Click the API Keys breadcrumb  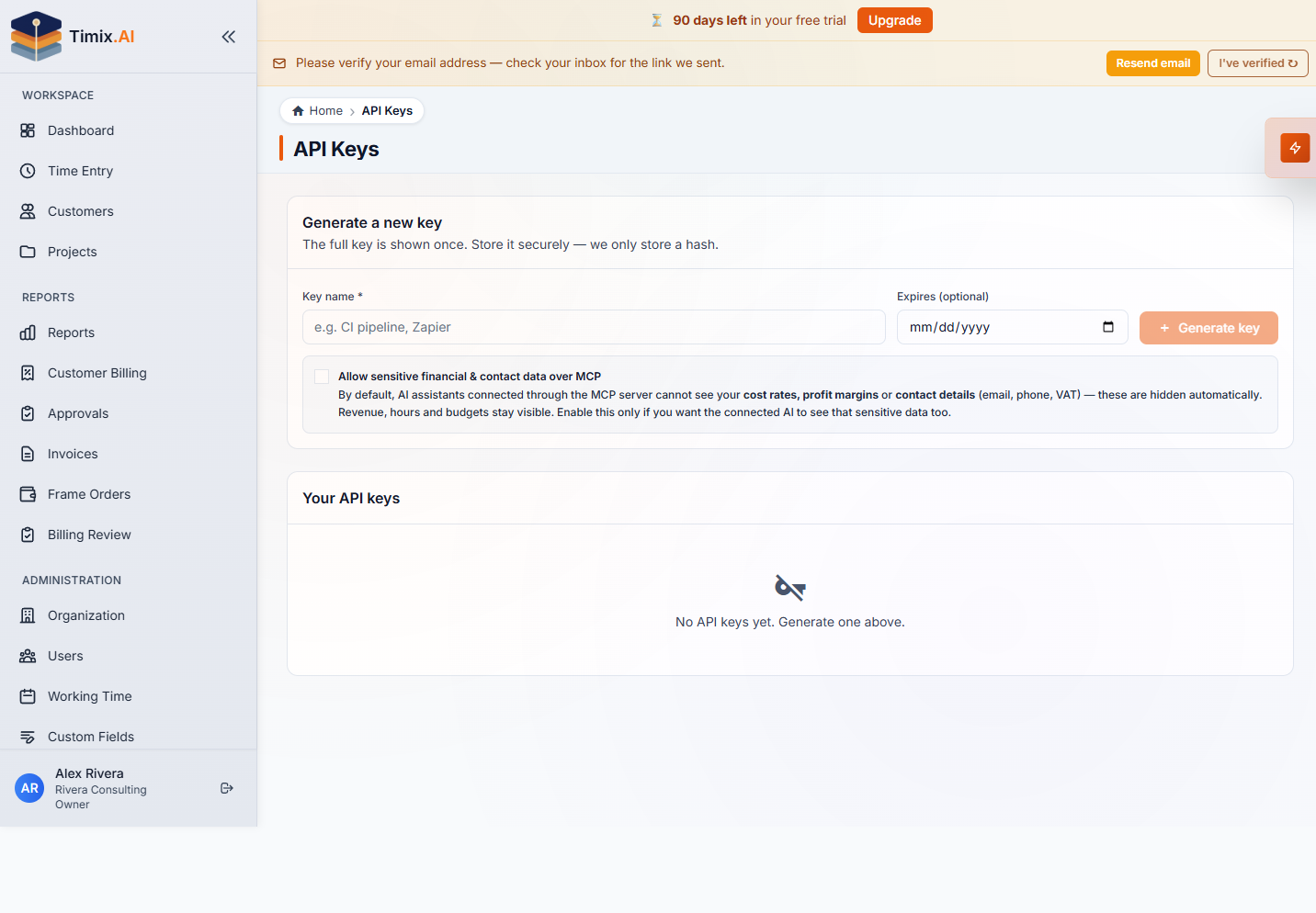point(387,111)
